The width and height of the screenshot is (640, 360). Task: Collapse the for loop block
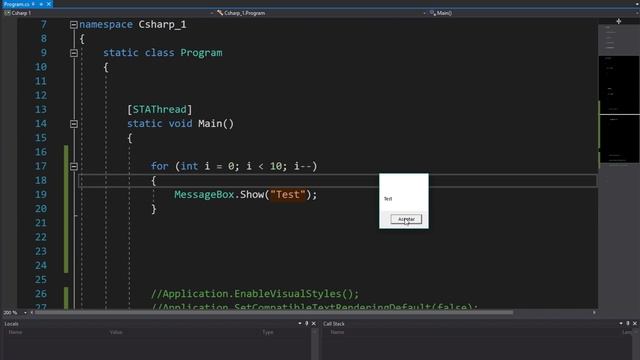(x=74, y=167)
